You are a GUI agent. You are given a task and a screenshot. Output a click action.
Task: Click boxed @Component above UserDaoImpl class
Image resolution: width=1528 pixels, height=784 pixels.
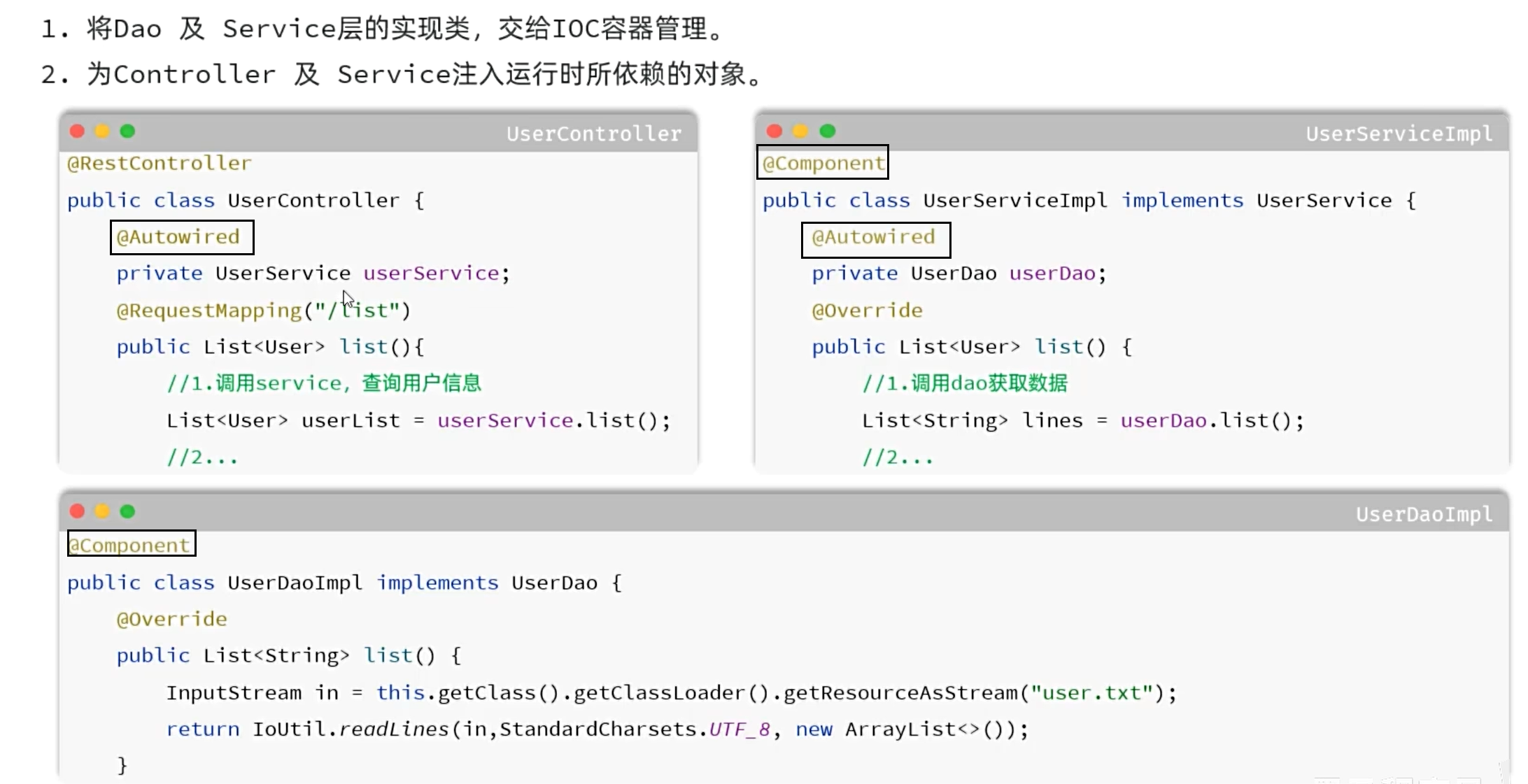point(132,544)
